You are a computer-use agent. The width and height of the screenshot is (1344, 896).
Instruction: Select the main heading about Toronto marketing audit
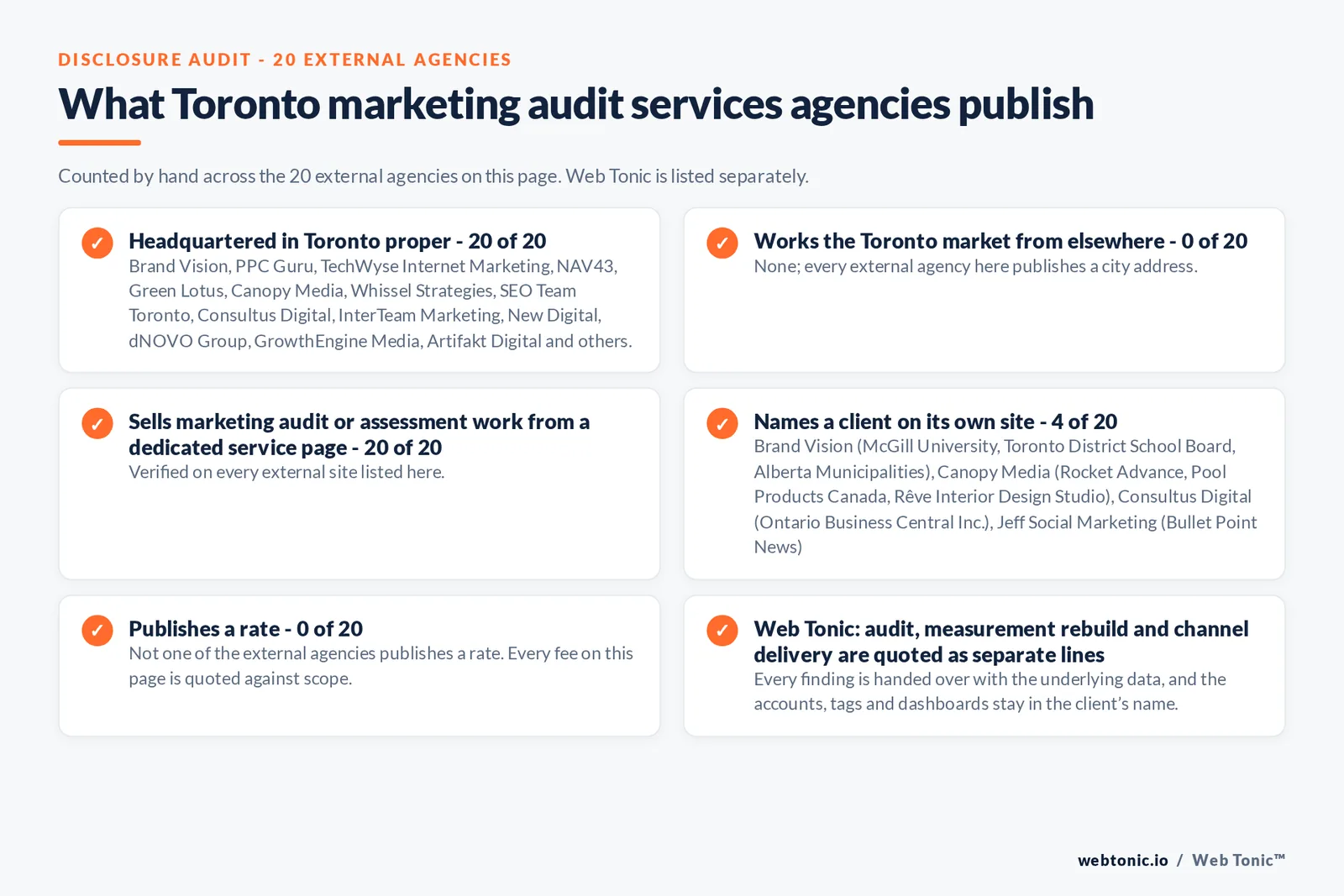576,104
